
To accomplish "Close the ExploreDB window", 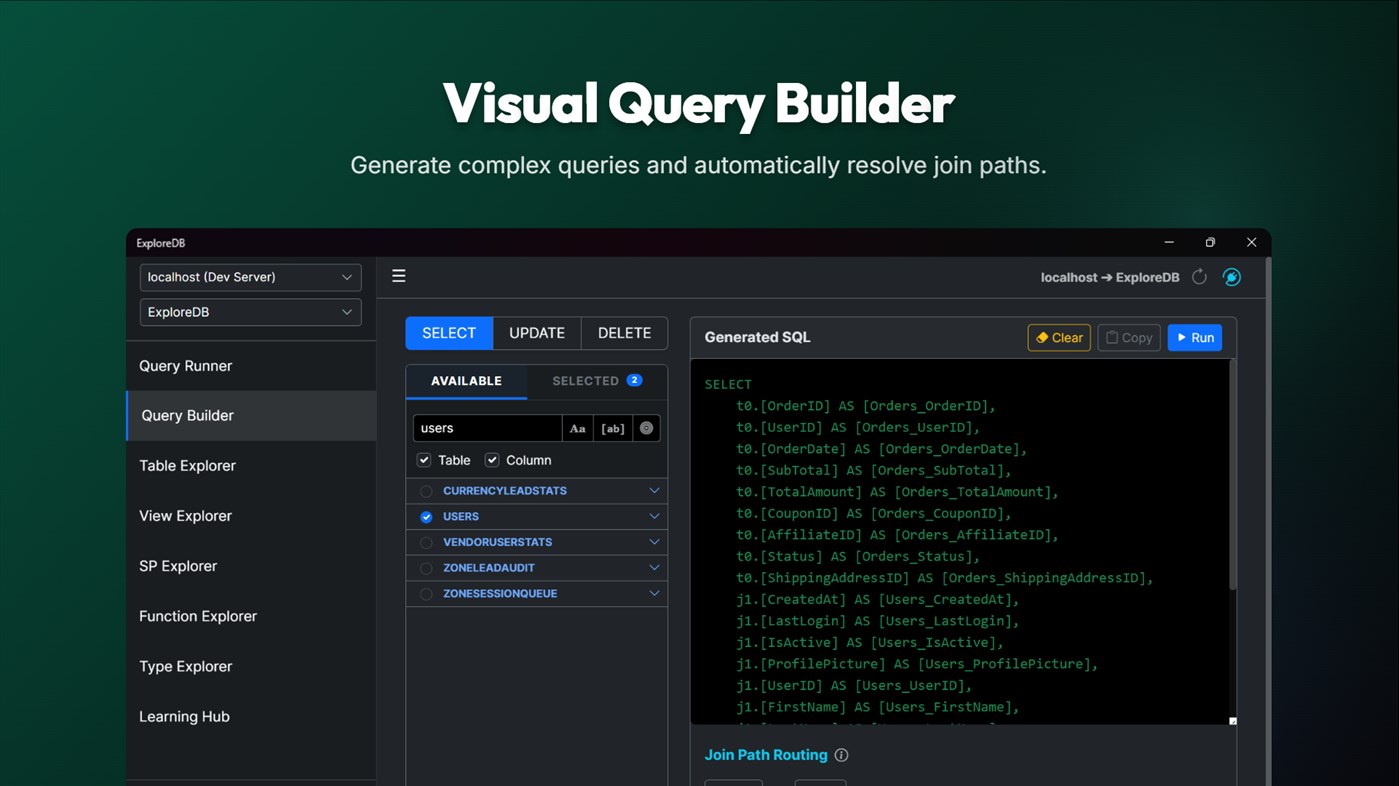I will 1251,242.
